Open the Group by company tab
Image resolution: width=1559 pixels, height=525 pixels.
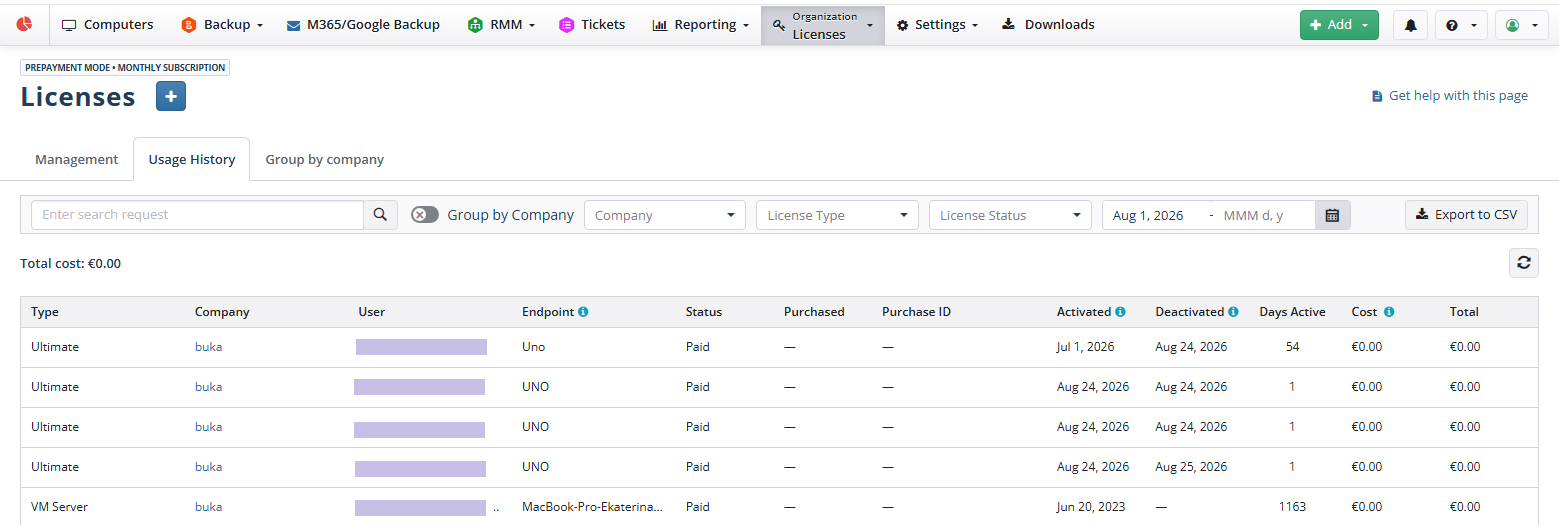325,159
